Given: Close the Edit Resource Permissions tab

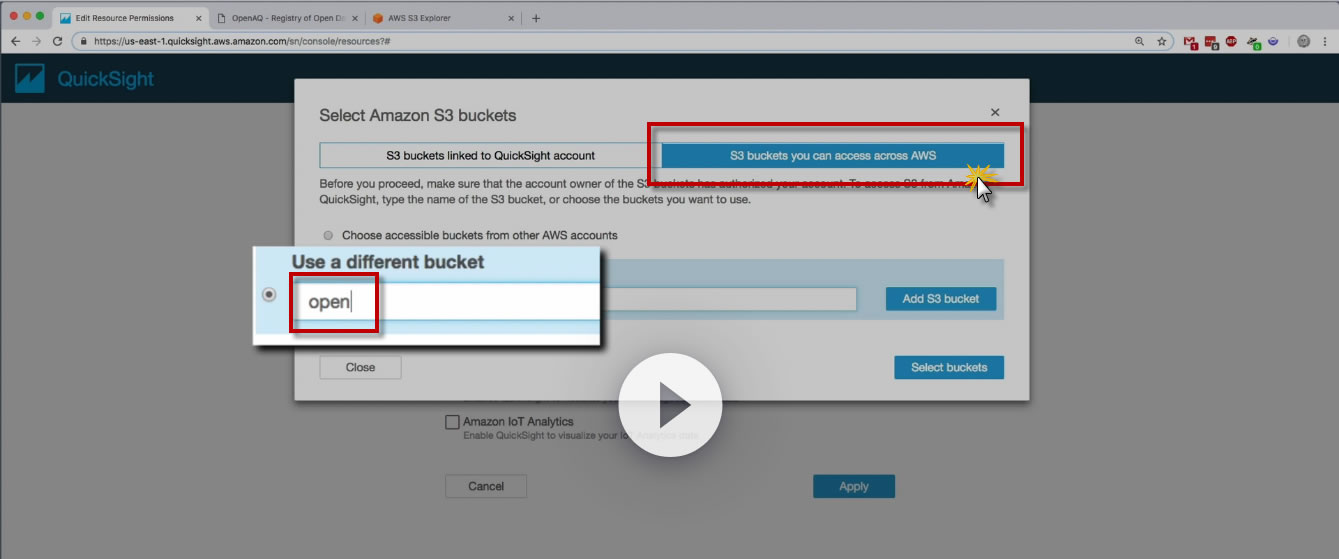Looking at the screenshot, I should click(198, 18).
